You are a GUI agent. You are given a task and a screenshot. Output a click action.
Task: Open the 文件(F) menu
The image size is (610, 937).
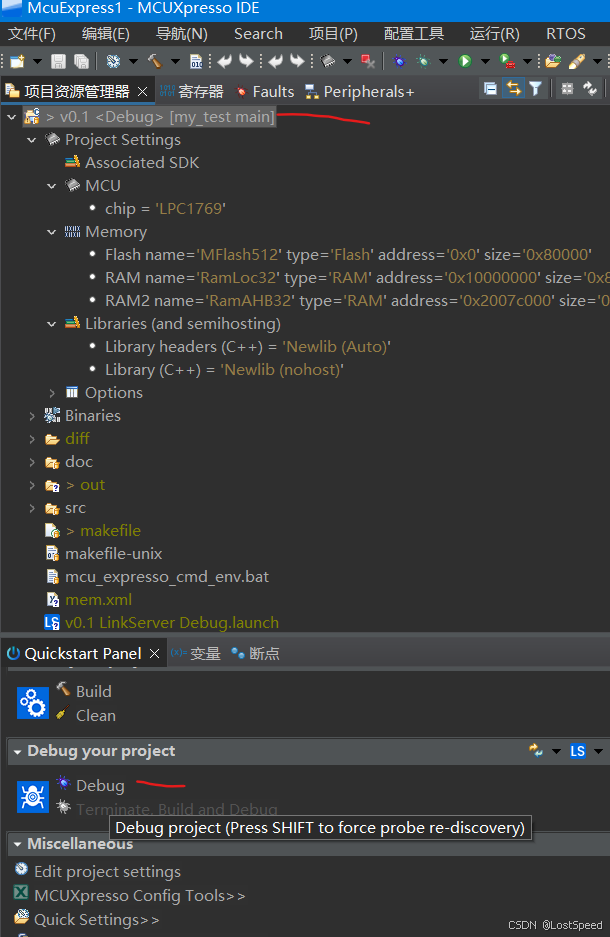point(32,34)
